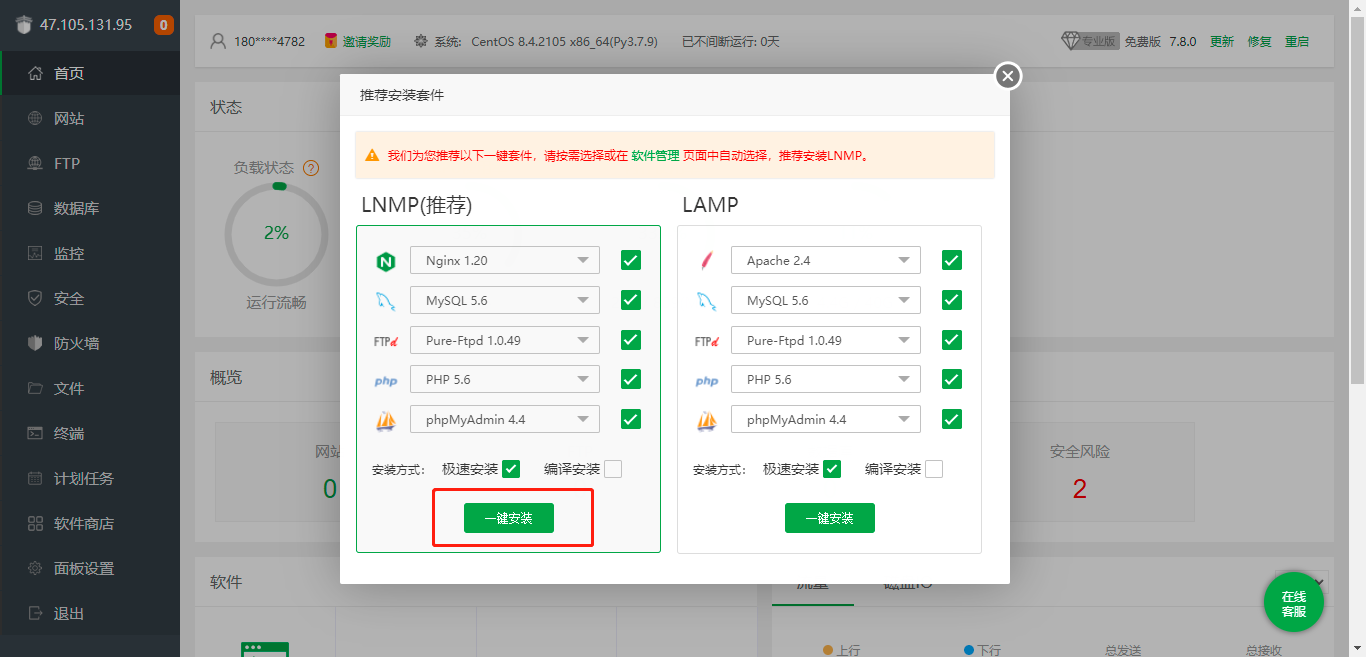Uncheck MySQL 5.6 checkbox in LNMP
The image size is (1366, 657).
click(x=631, y=300)
